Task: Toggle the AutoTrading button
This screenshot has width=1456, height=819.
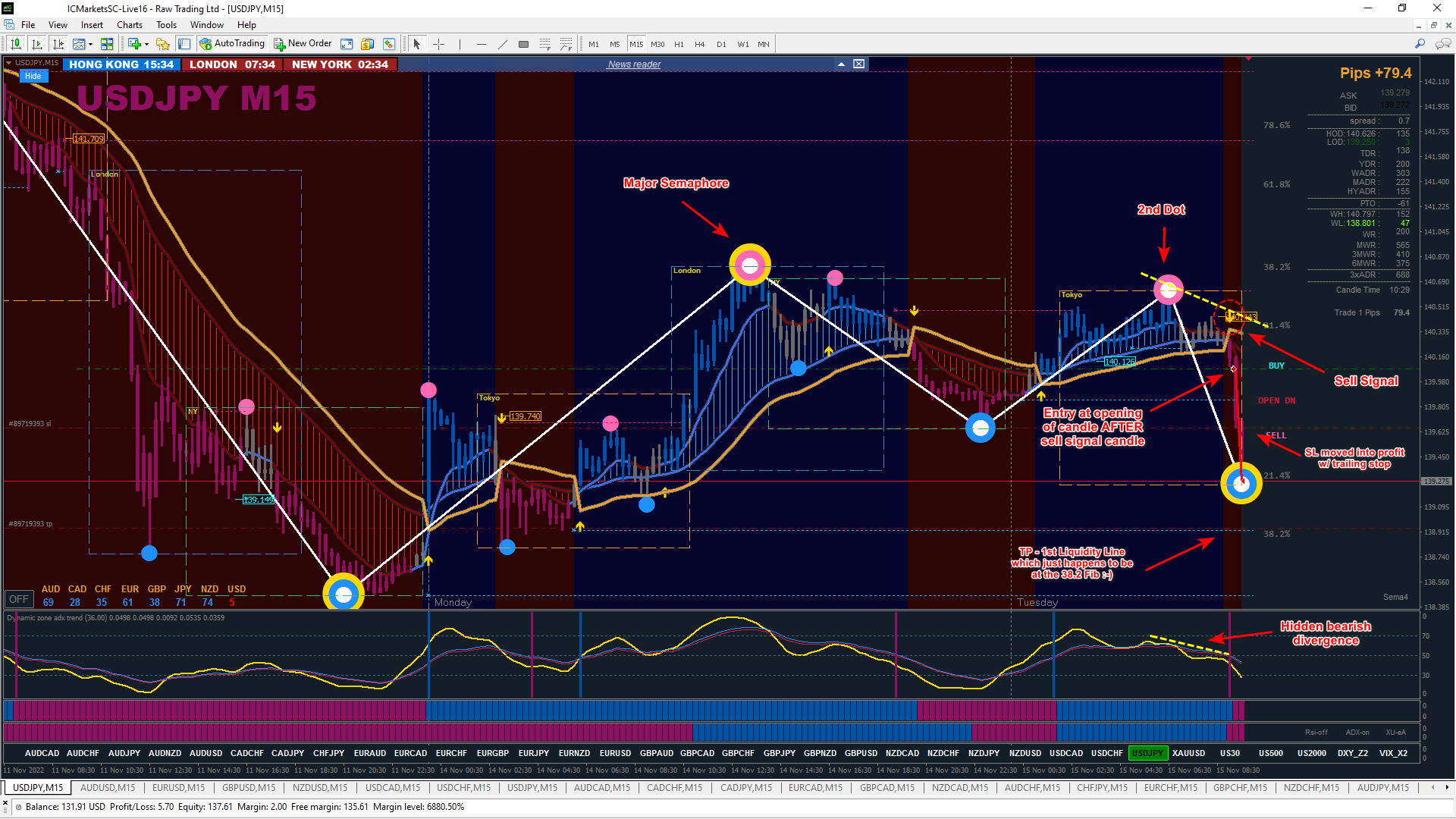Action: [232, 44]
